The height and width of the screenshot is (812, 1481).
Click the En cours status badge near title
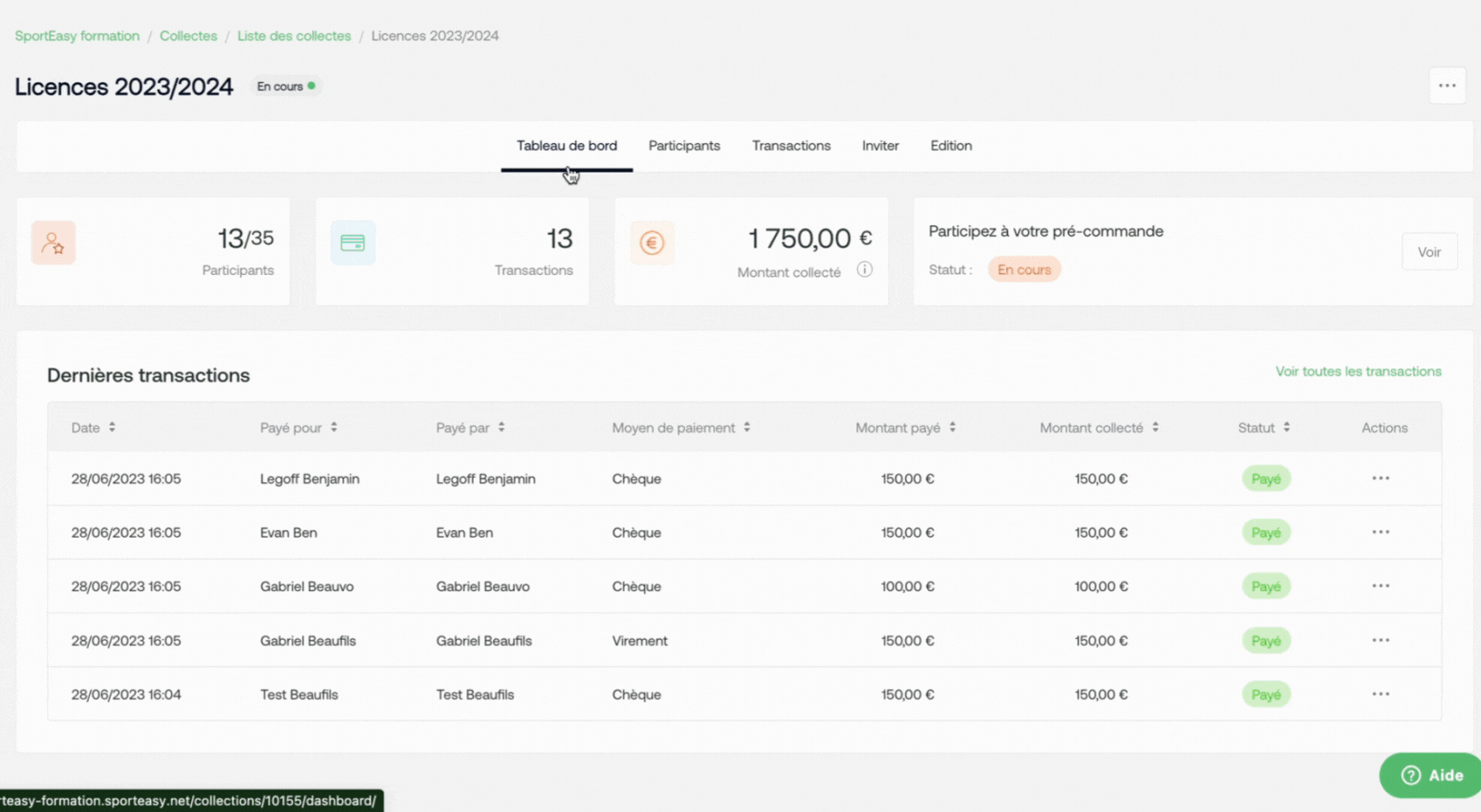pyautogui.click(x=286, y=87)
